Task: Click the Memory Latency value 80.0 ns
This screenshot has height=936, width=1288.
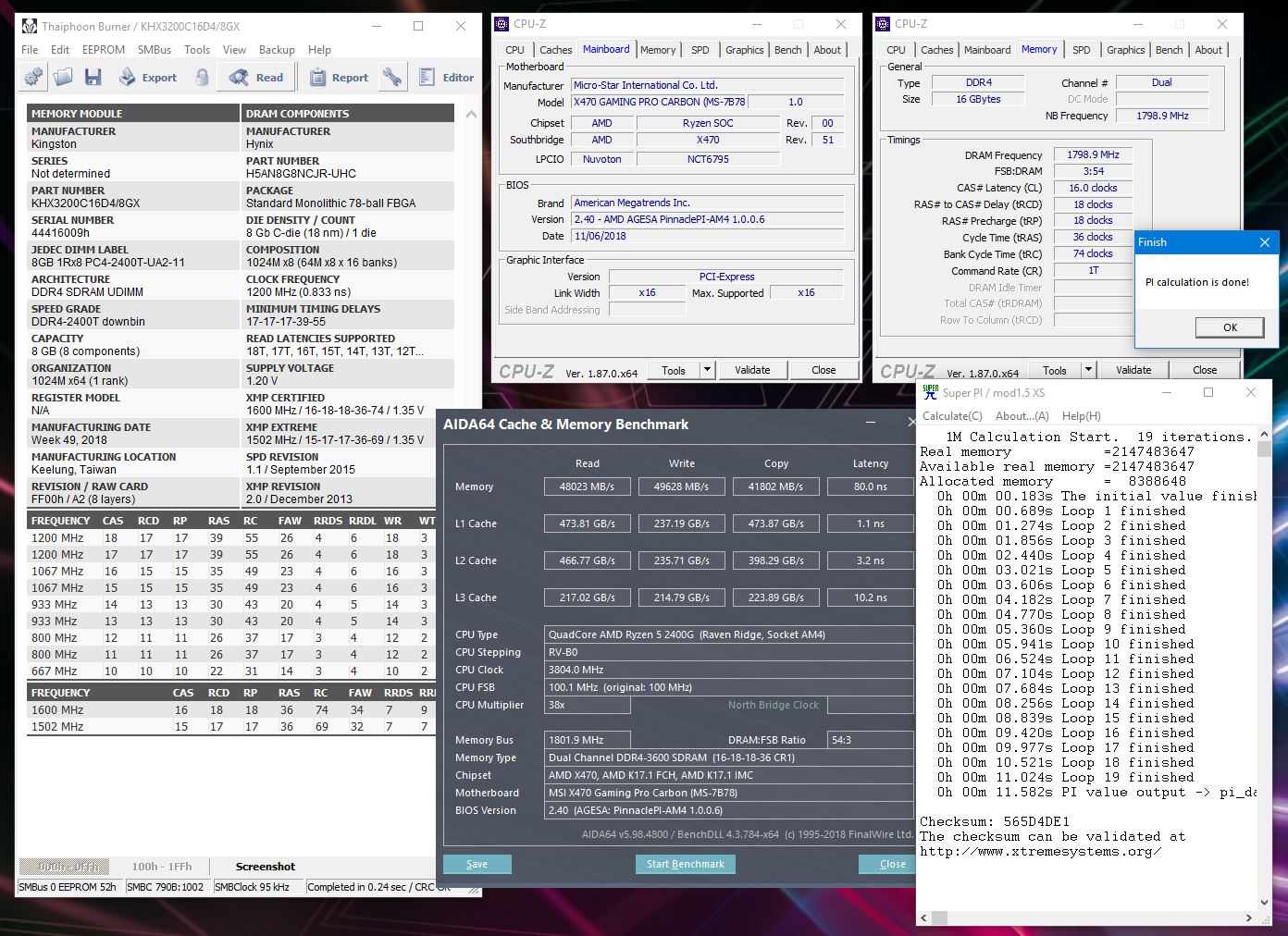Action: point(870,486)
